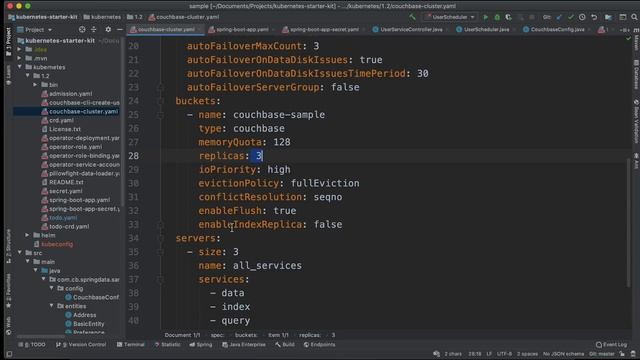Click collapse all icon in Project panel

(94, 29)
